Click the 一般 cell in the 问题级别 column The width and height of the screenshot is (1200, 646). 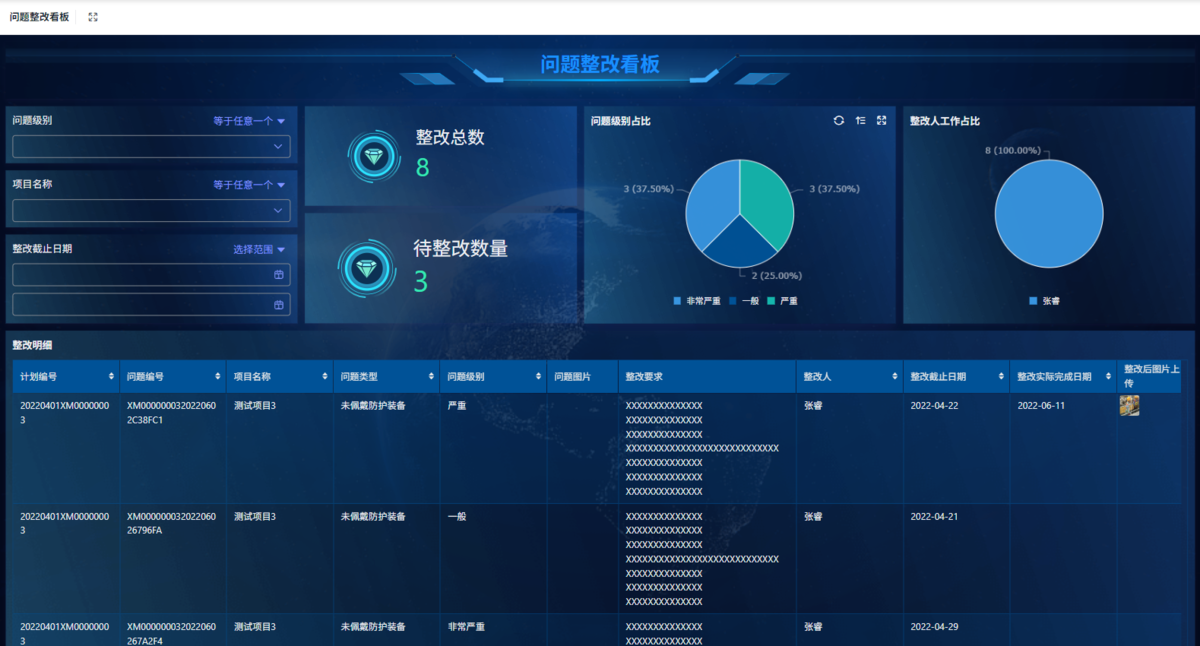coord(456,516)
